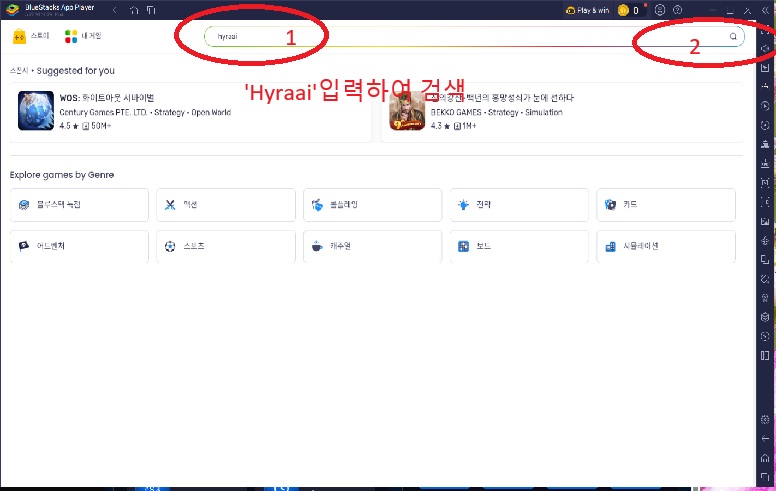776x491 pixels.
Task: Open the 전략 (Strategy) genre
Action: point(519,204)
